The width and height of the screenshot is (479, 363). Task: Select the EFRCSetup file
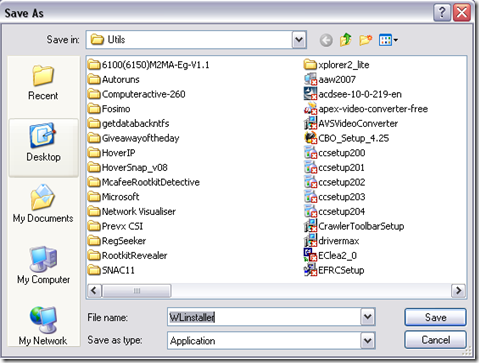334,270
